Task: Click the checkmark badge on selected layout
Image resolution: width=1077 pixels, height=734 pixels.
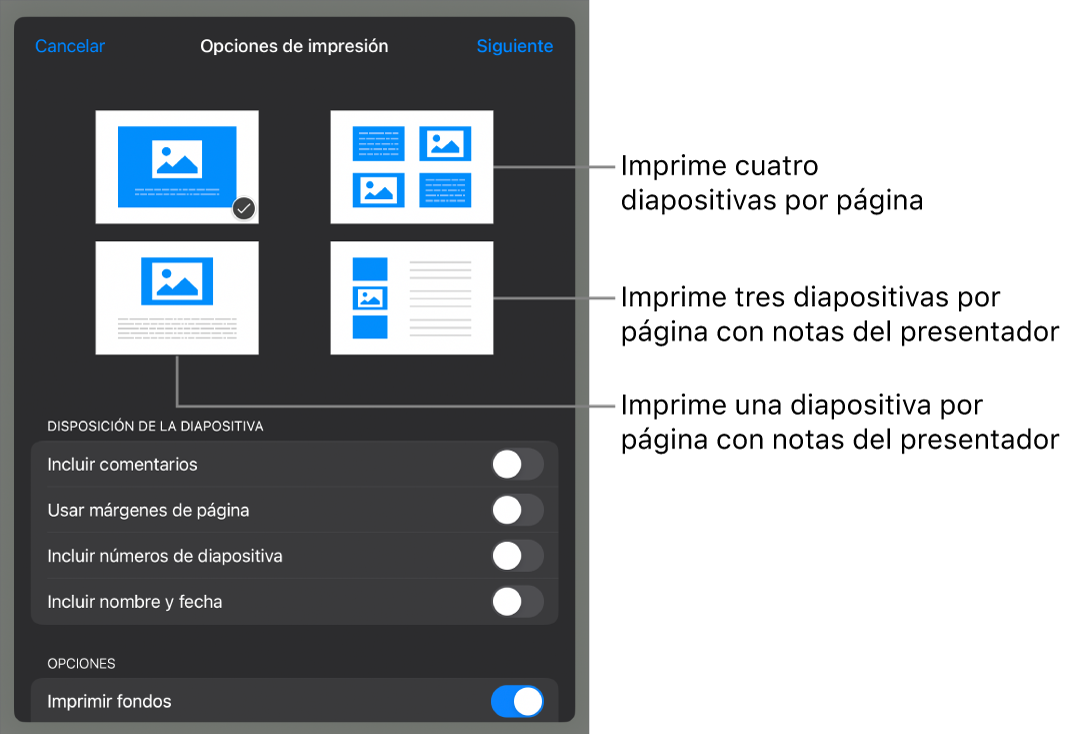Action: (x=244, y=208)
